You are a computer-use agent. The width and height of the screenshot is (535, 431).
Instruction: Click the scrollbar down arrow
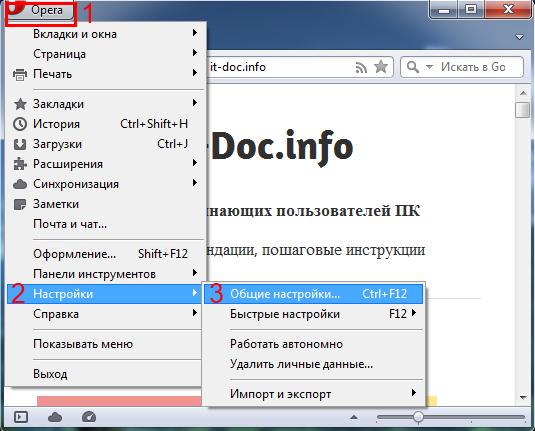tap(523, 397)
